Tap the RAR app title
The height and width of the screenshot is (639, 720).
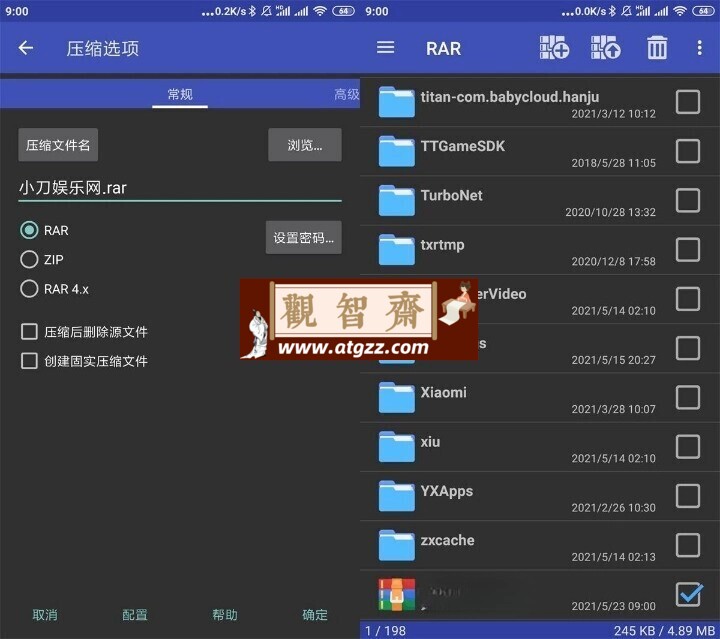pyautogui.click(x=443, y=48)
